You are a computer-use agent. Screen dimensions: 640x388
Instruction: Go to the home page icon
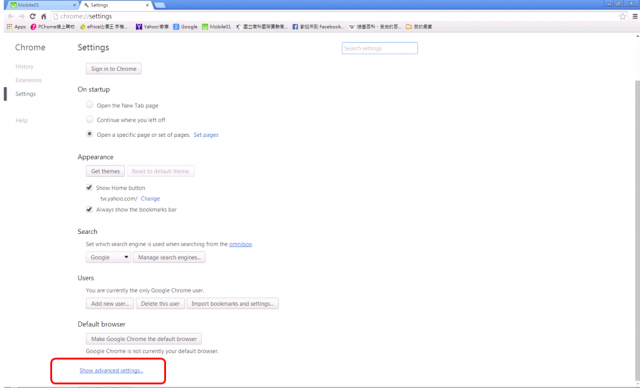(44, 16)
